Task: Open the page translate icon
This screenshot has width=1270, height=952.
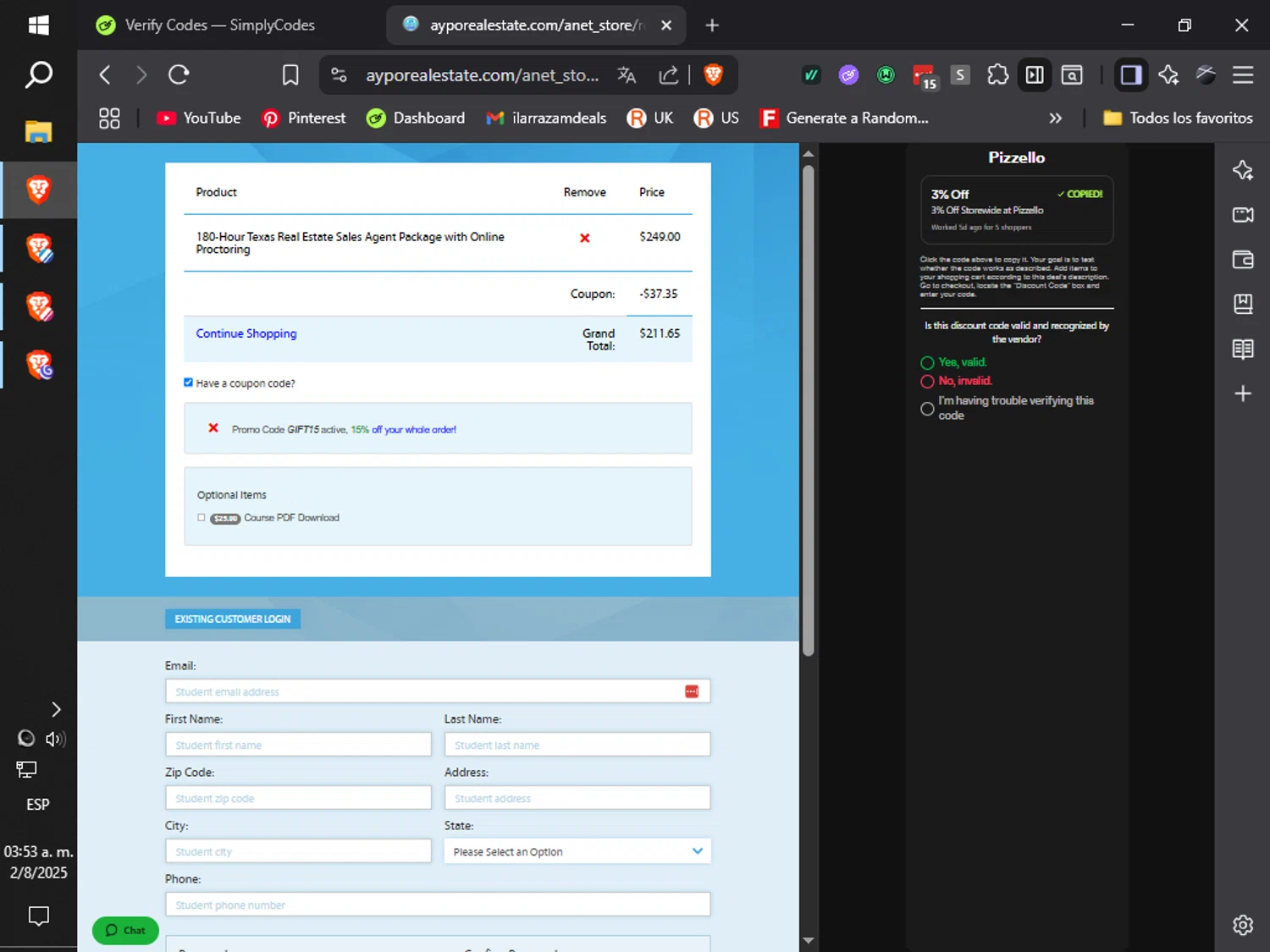Action: pyautogui.click(x=627, y=75)
